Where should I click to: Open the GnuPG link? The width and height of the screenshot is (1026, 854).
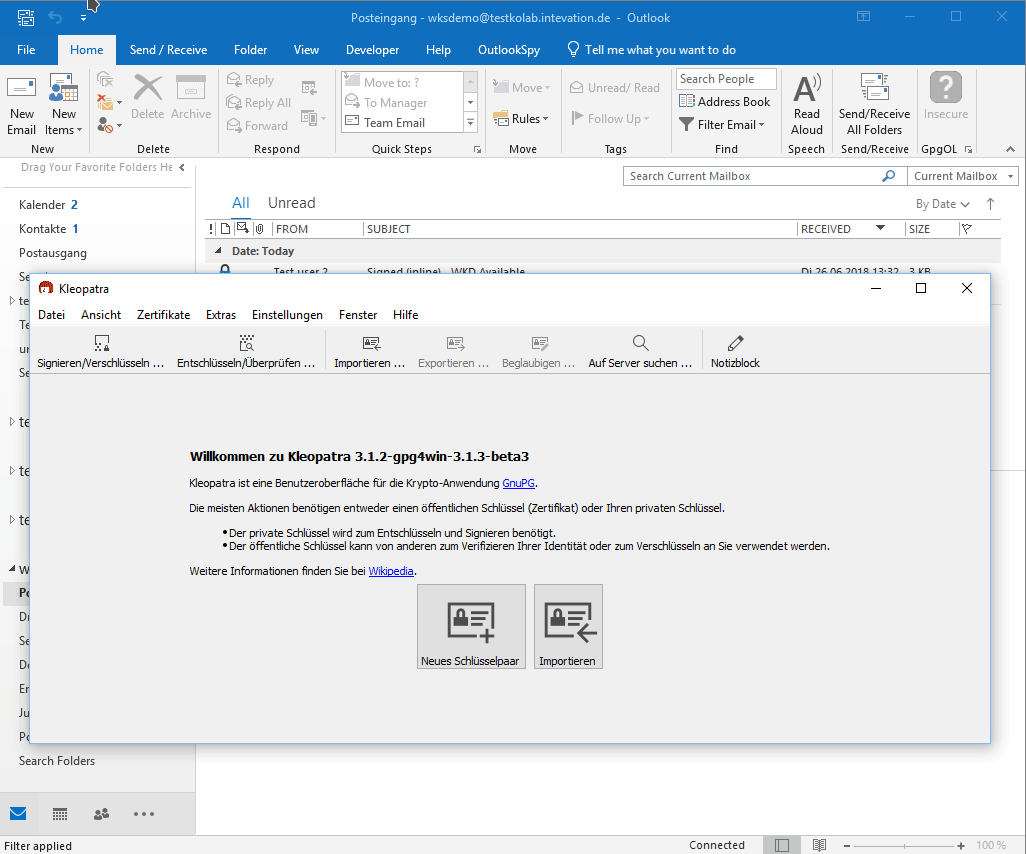pyautogui.click(x=518, y=483)
